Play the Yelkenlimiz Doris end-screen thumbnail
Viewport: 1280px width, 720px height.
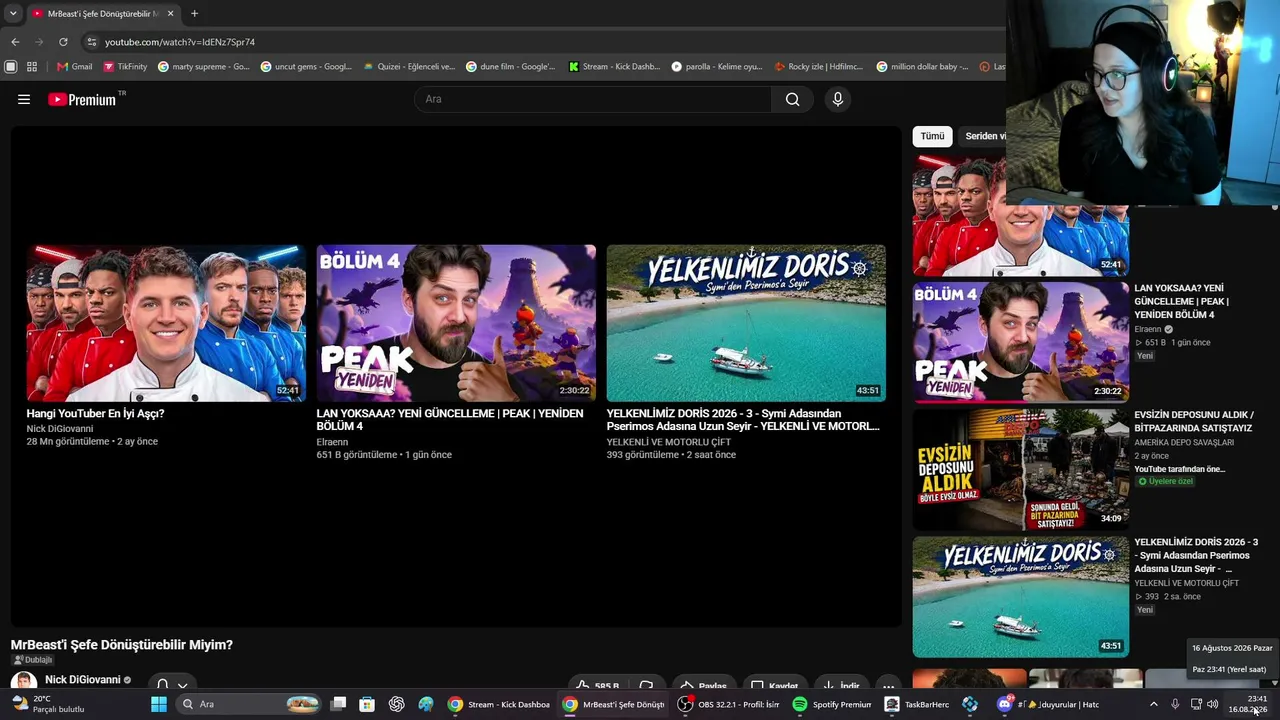[x=746, y=323]
